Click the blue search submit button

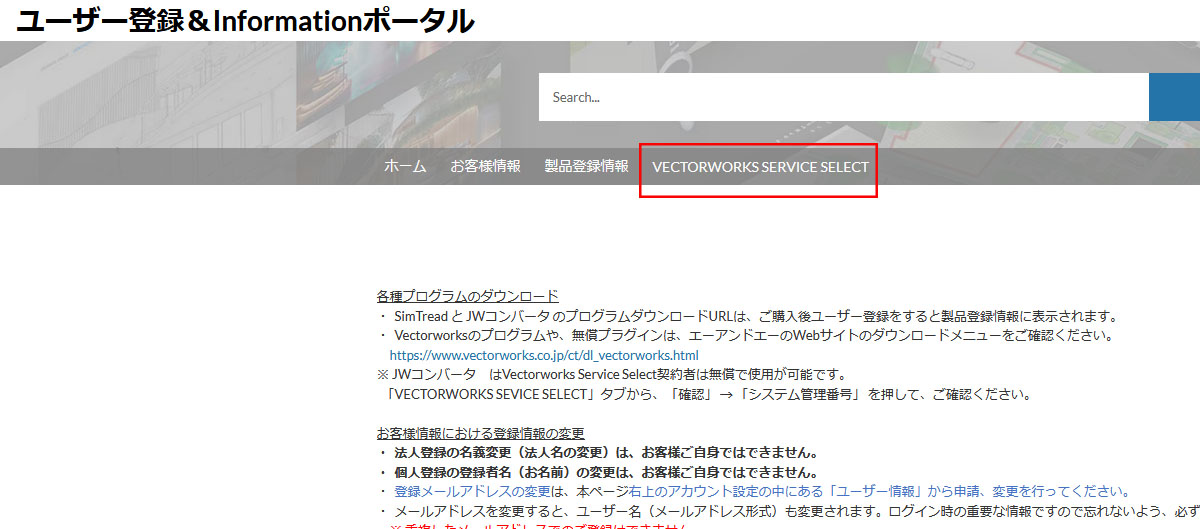1174,97
